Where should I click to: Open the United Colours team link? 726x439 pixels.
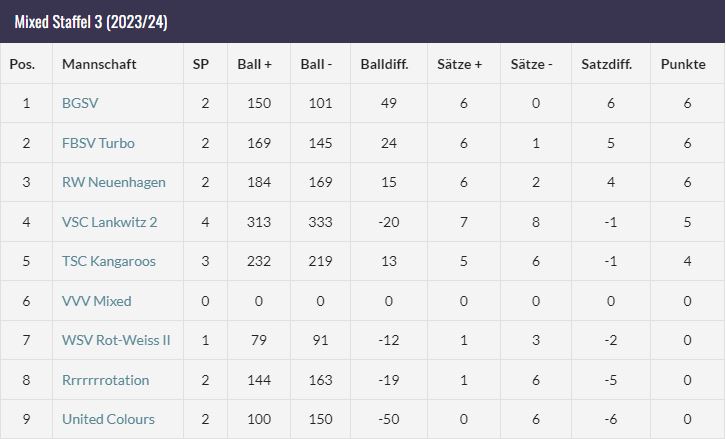(x=108, y=419)
